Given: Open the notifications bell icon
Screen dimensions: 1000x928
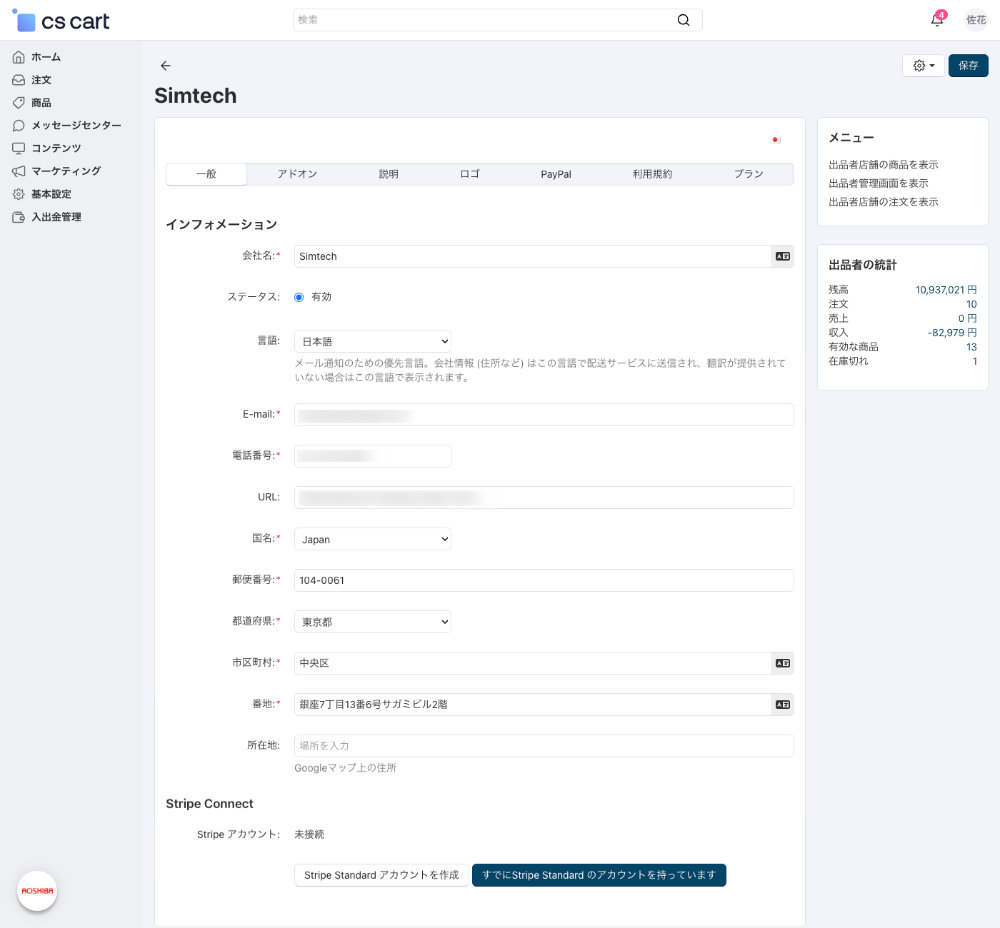Looking at the screenshot, I should coord(937,20).
